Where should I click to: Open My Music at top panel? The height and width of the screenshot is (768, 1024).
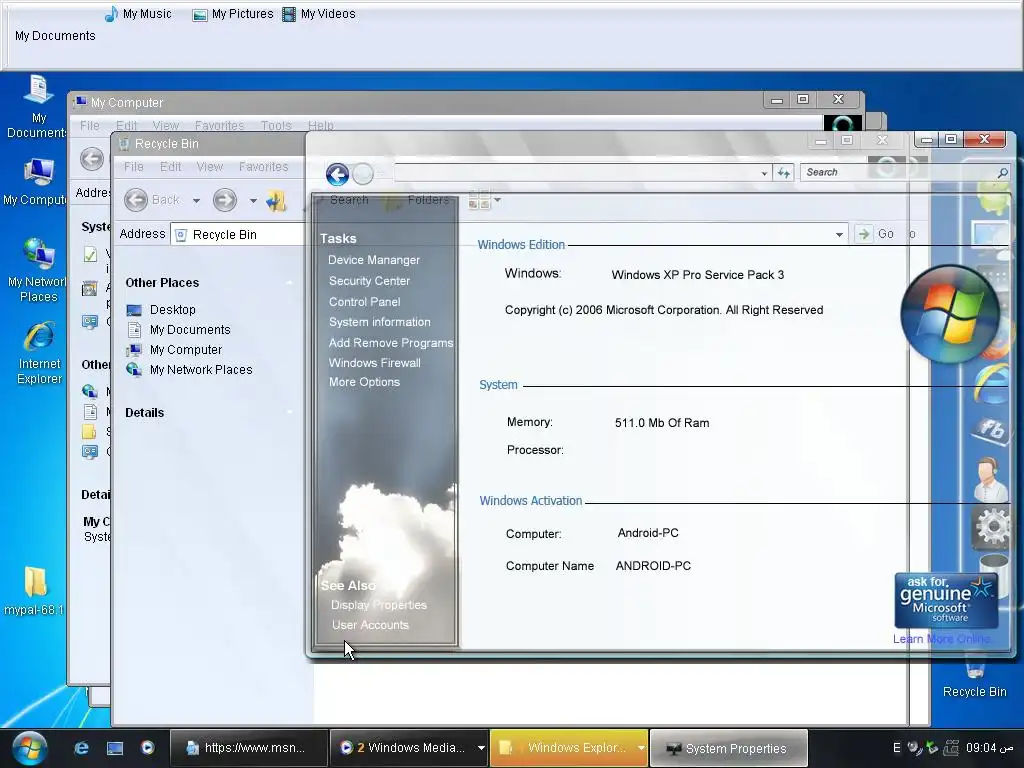pos(138,14)
